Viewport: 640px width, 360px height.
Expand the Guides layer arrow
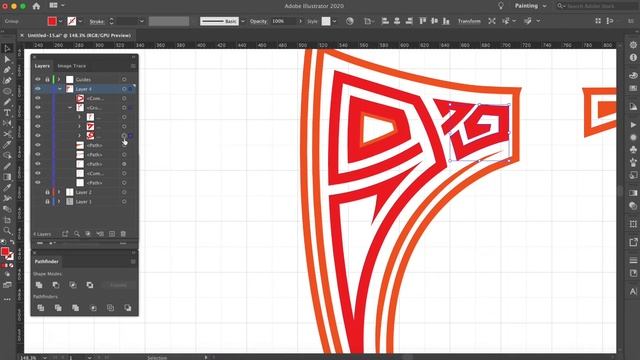pyautogui.click(x=59, y=79)
